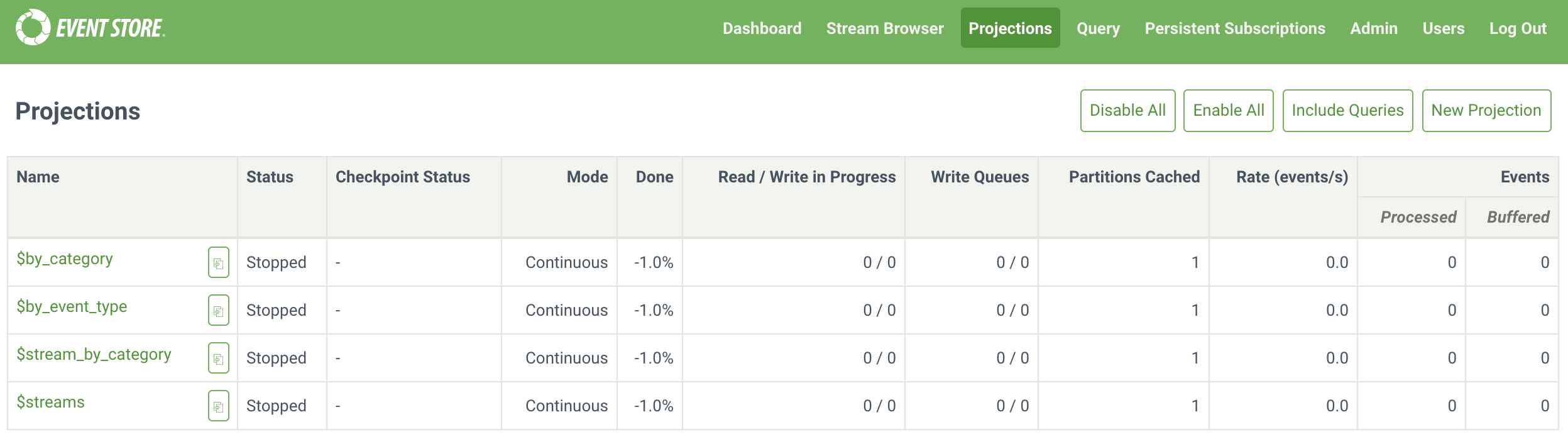The image size is (1568, 439).
Task: Open the $by_category projection details
Action: [65, 258]
